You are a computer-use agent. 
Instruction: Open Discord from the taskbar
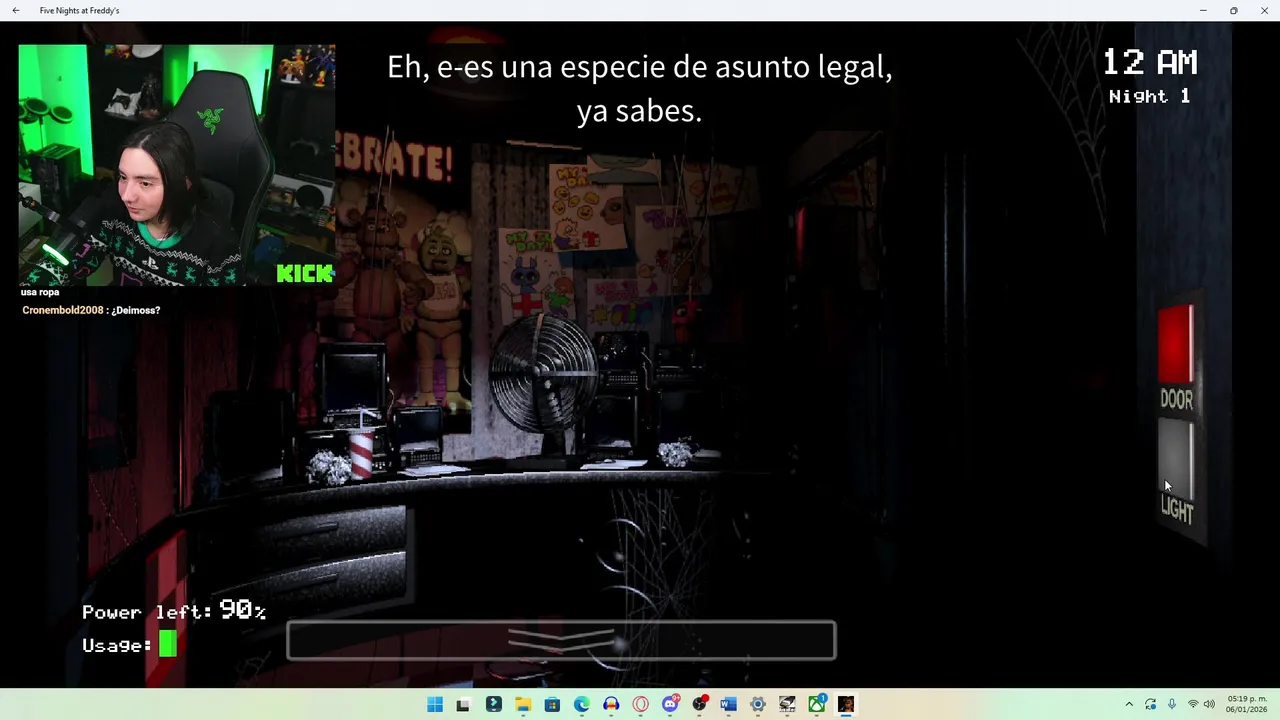coord(670,704)
